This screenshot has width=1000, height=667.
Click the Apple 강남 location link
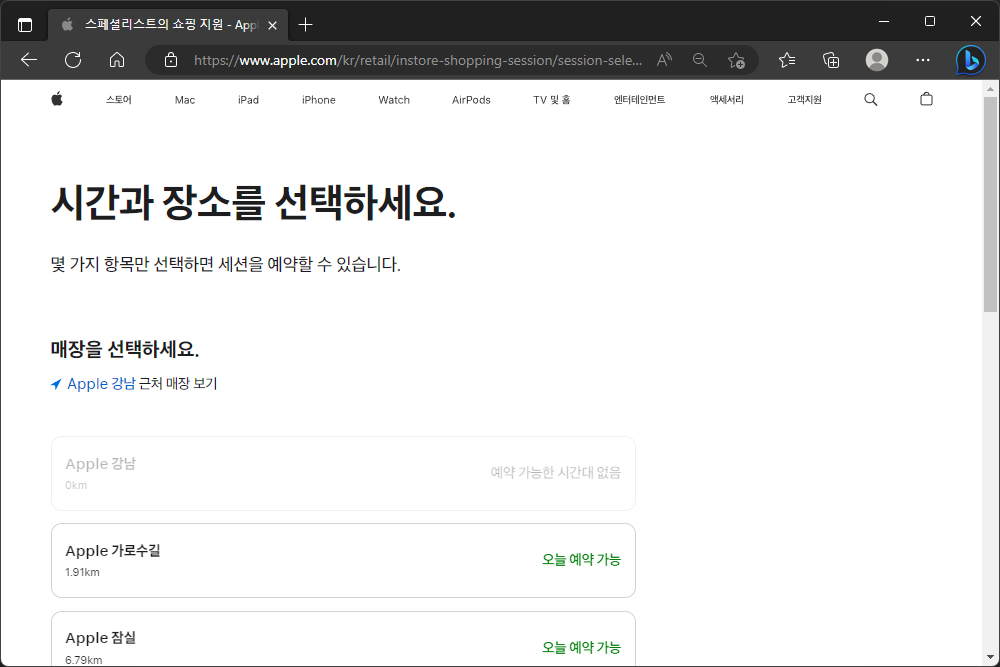point(101,384)
